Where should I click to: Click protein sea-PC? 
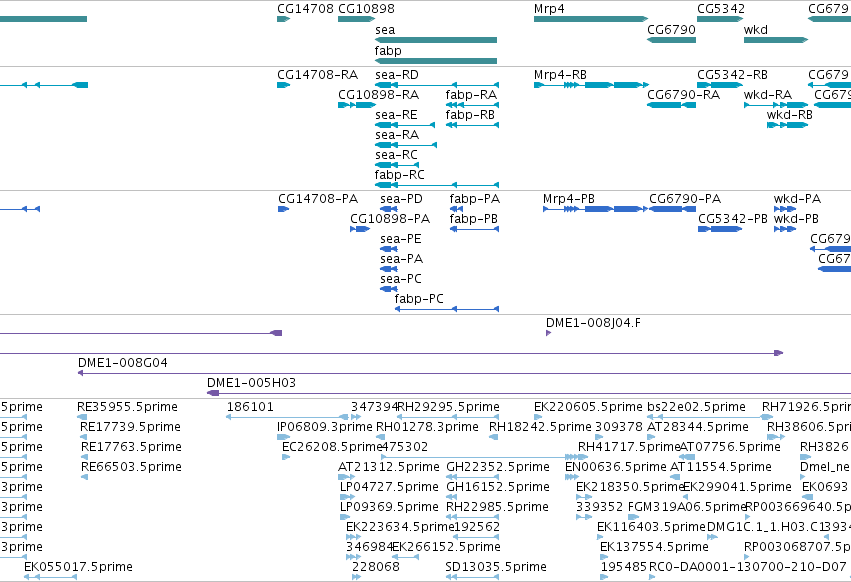coord(389,289)
